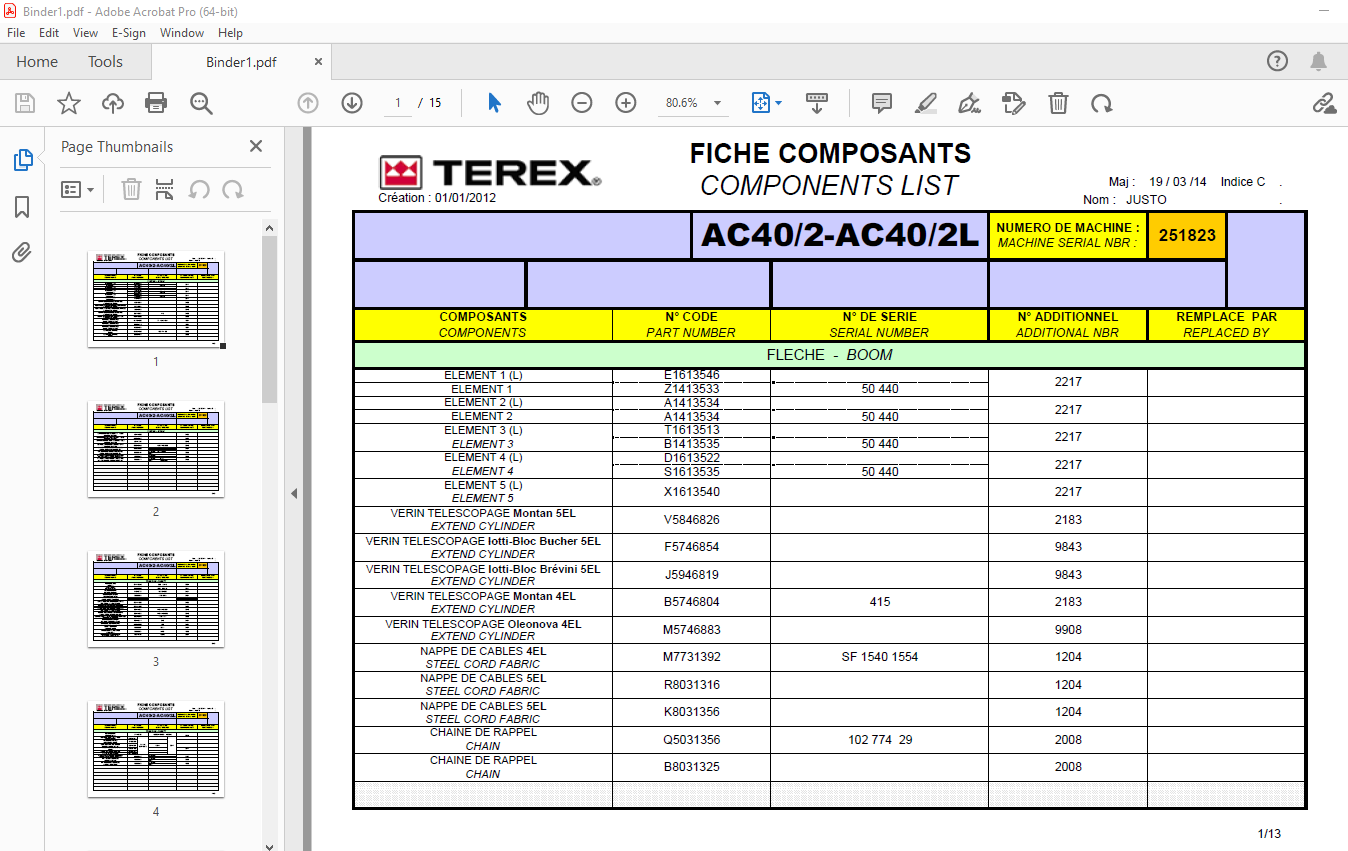Collapse the navigation pane with side arrow
This screenshot has width=1348, height=851.
(x=294, y=493)
